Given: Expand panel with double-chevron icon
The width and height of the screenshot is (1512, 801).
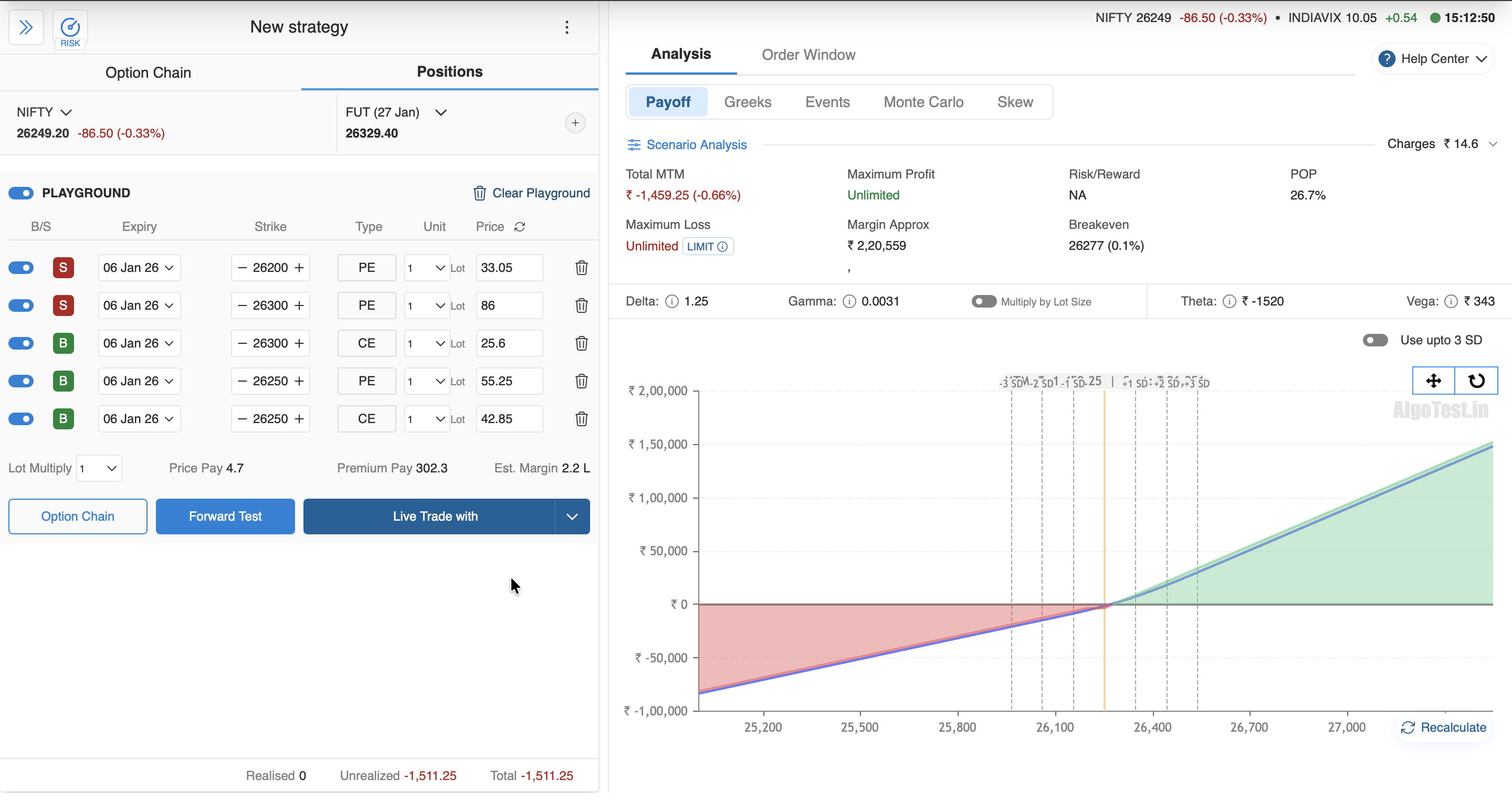Looking at the screenshot, I should [x=26, y=27].
